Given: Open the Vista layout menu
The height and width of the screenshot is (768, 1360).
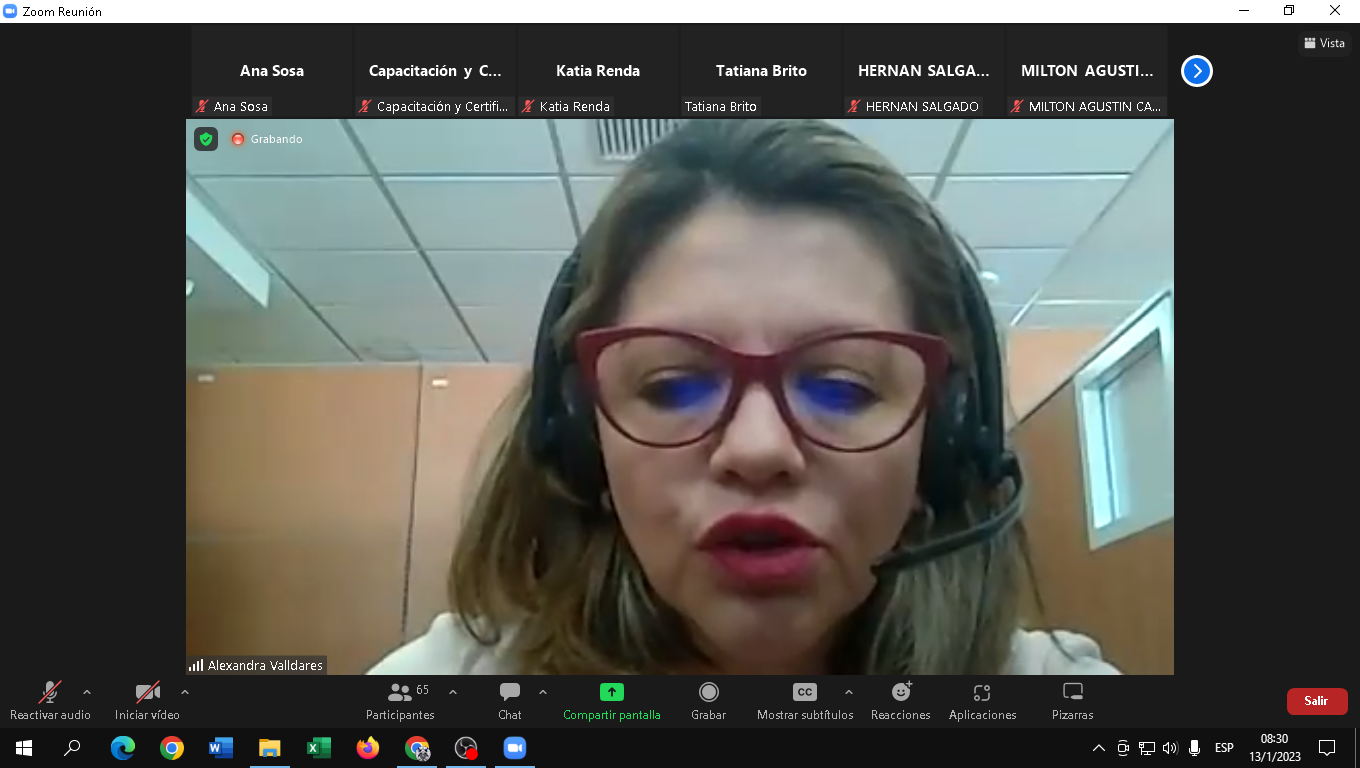Looking at the screenshot, I should pos(1324,43).
